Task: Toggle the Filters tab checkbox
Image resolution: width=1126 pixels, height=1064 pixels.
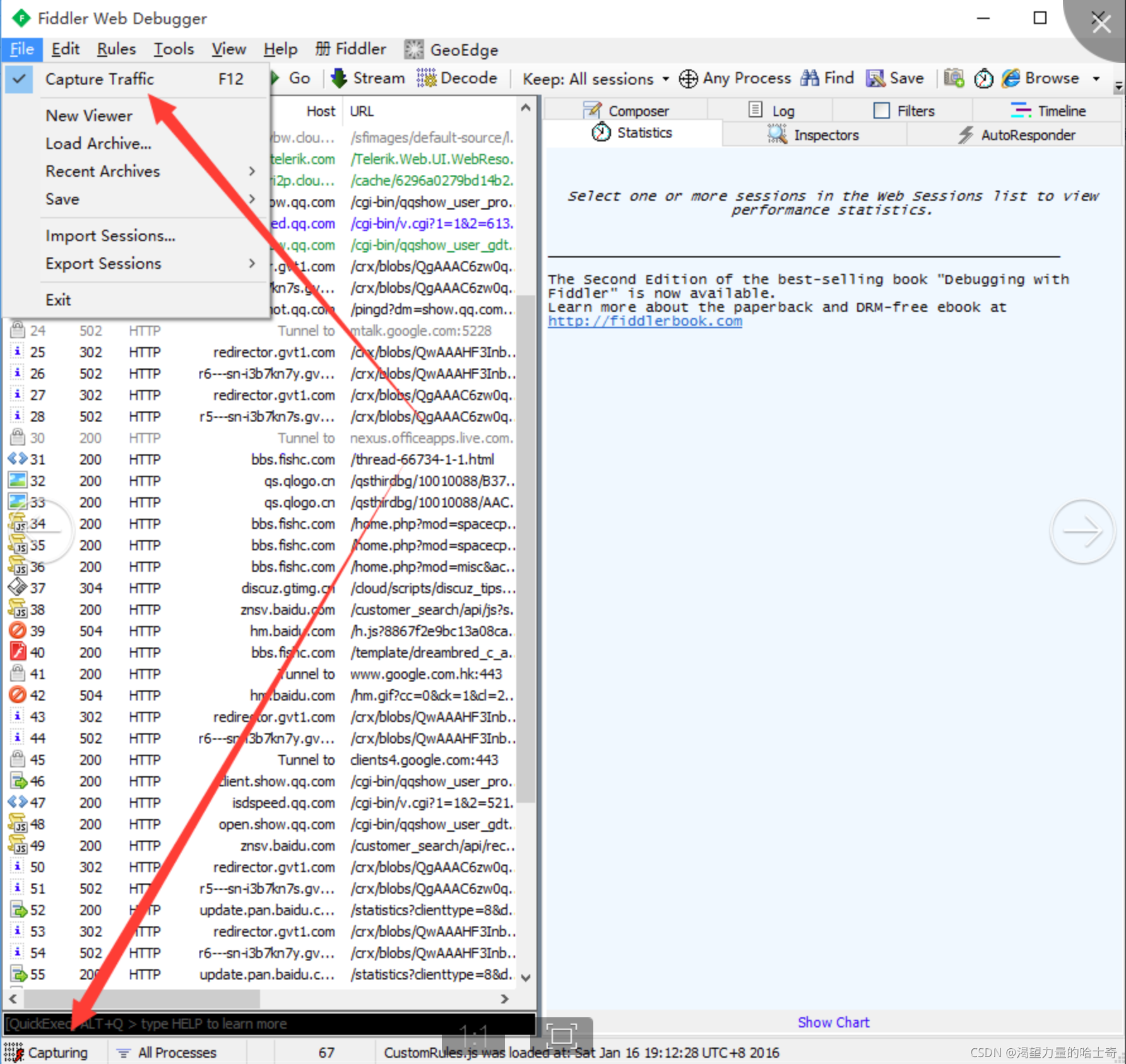Action: [x=881, y=110]
